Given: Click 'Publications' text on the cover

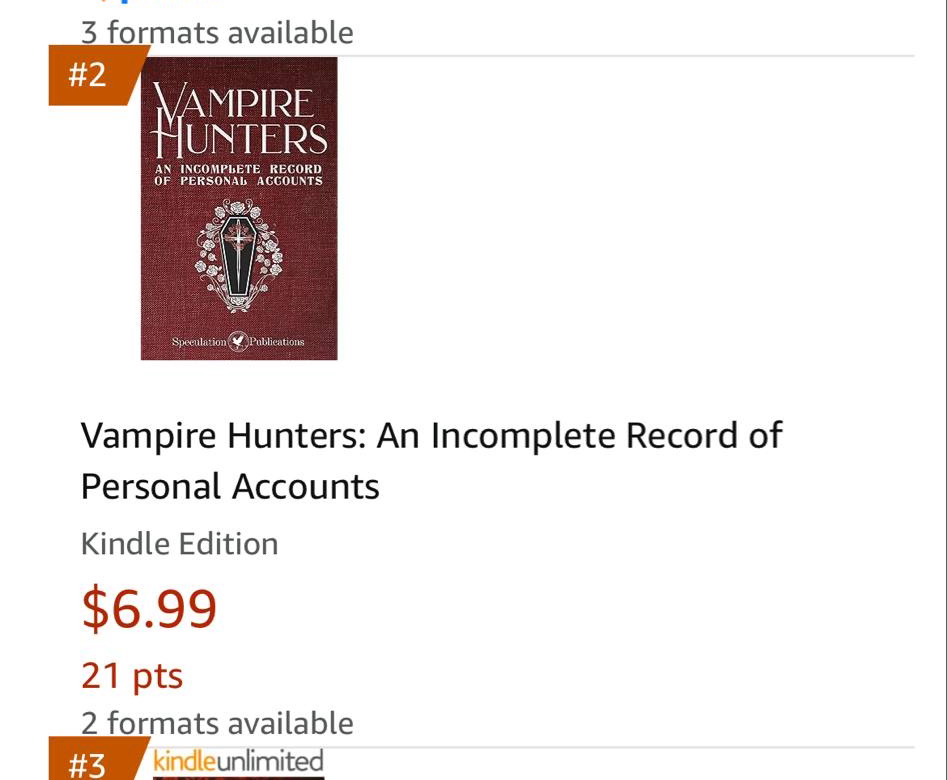Looking at the screenshot, I should click(277, 342).
